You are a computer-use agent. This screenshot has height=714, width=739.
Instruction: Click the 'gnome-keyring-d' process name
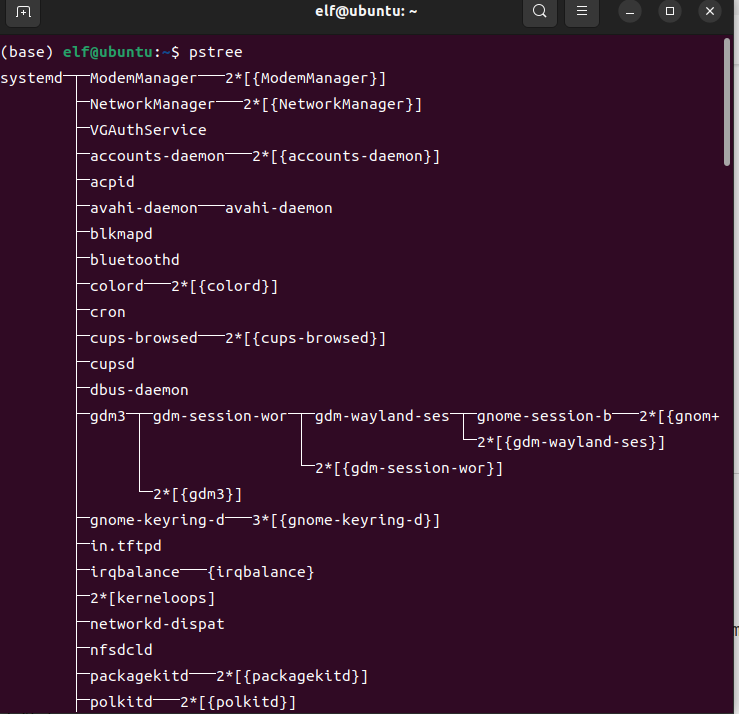click(157, 520)
